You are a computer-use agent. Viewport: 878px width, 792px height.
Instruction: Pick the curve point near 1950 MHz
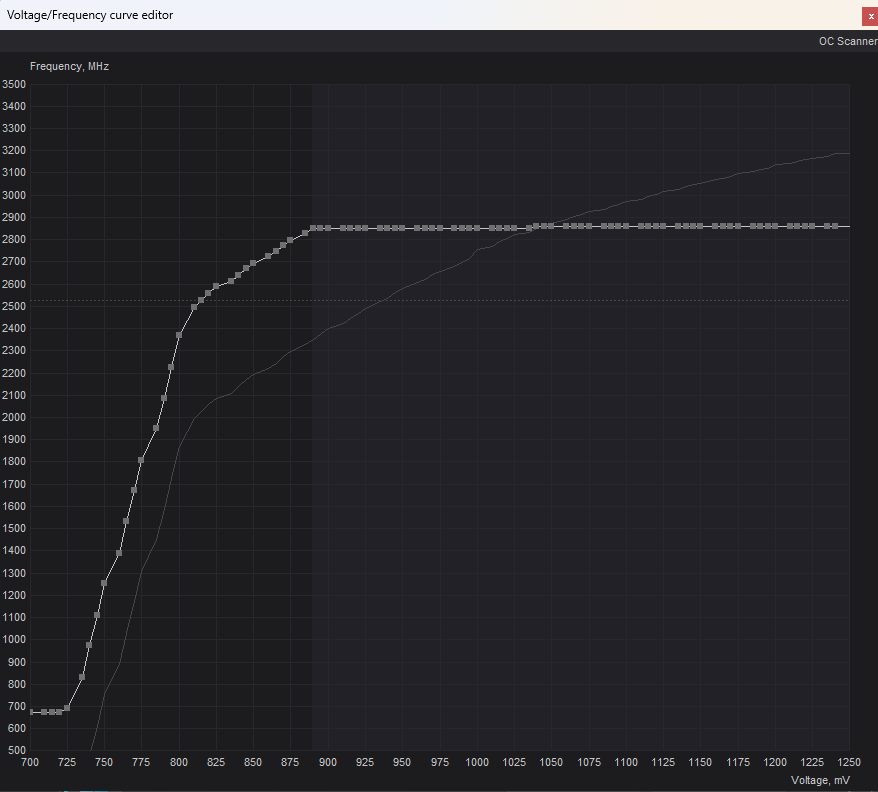coord(156,428)
